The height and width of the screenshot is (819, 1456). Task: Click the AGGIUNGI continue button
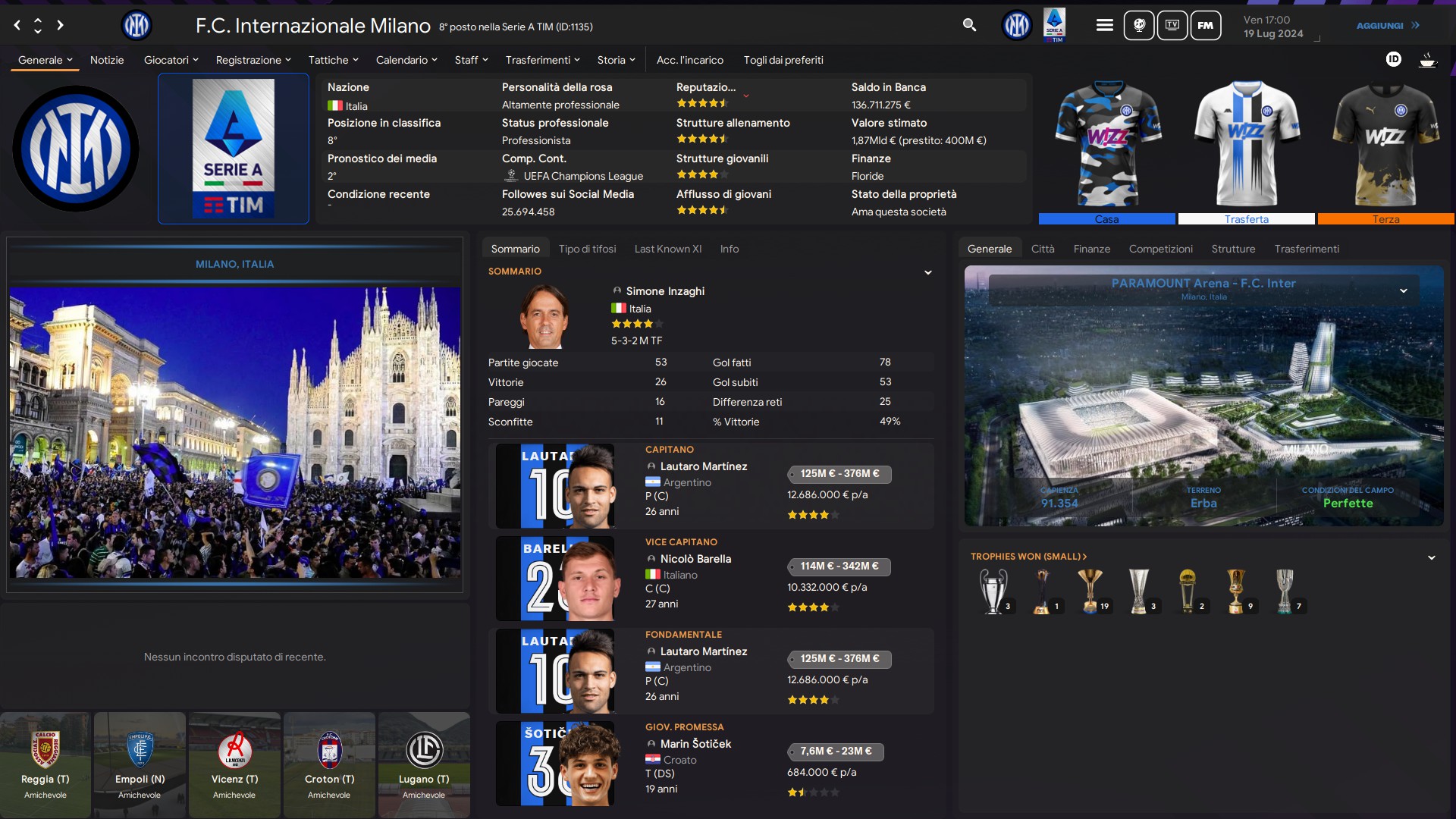1388,25
